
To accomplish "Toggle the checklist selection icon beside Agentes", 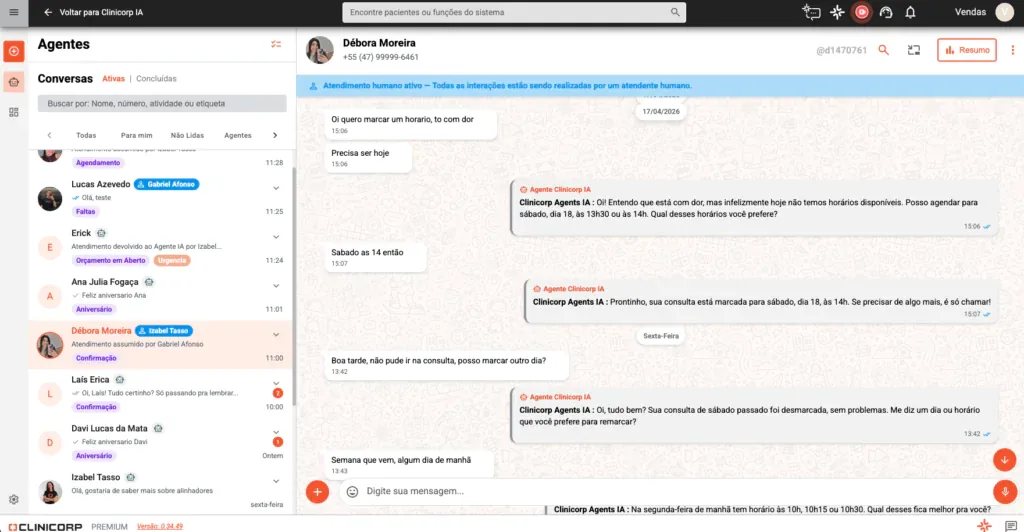I will 276,44.
